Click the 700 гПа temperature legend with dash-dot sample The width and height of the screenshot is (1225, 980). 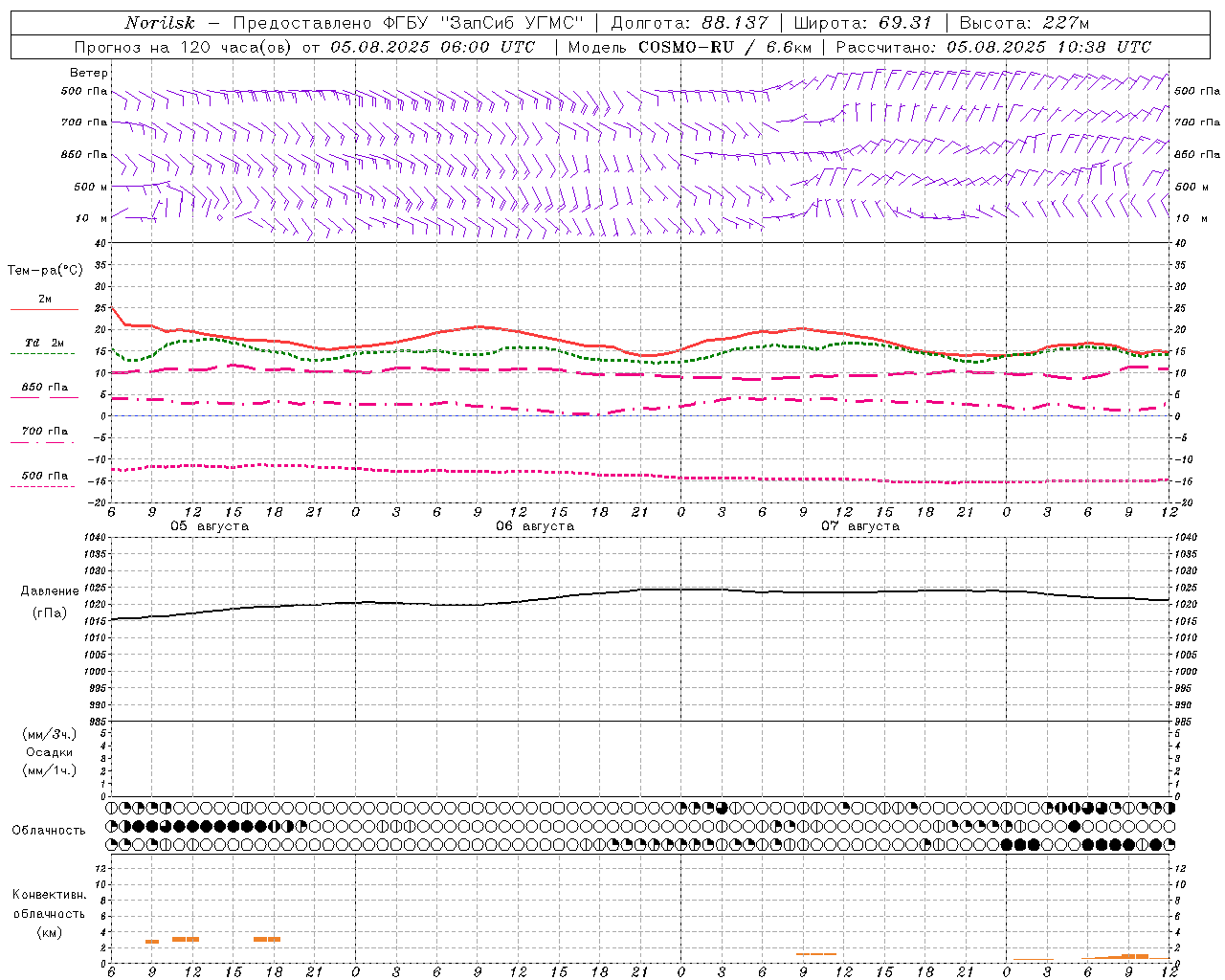pyautogui.click(x=44, y=436)
